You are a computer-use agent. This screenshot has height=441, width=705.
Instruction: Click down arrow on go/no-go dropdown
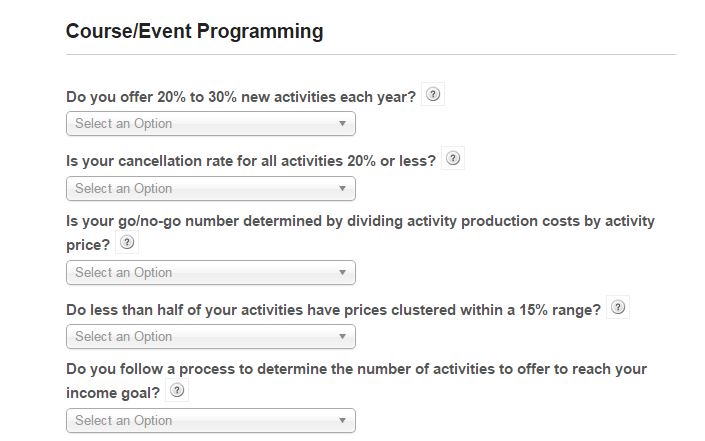[342, 272]
